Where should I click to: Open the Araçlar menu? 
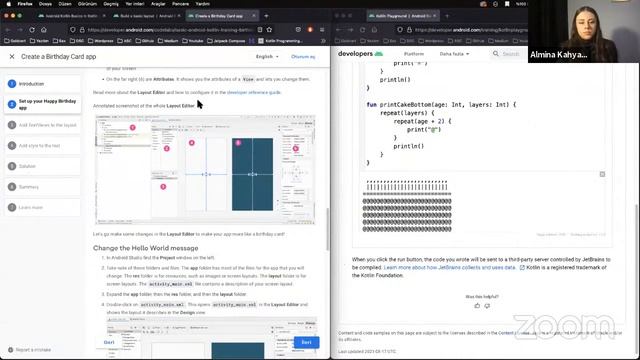tap(158, 4)
